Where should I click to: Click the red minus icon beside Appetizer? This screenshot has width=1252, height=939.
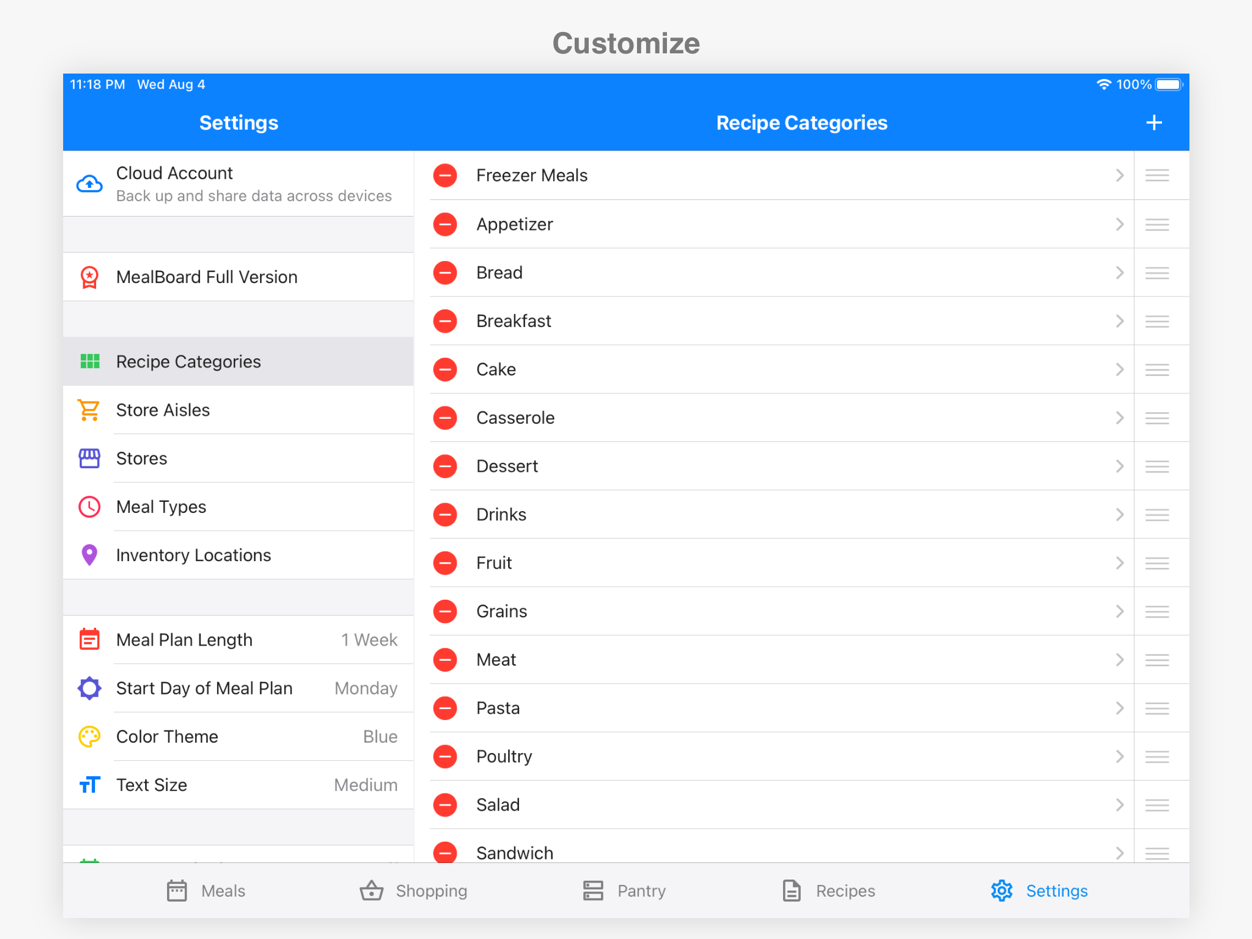(445, 224)
